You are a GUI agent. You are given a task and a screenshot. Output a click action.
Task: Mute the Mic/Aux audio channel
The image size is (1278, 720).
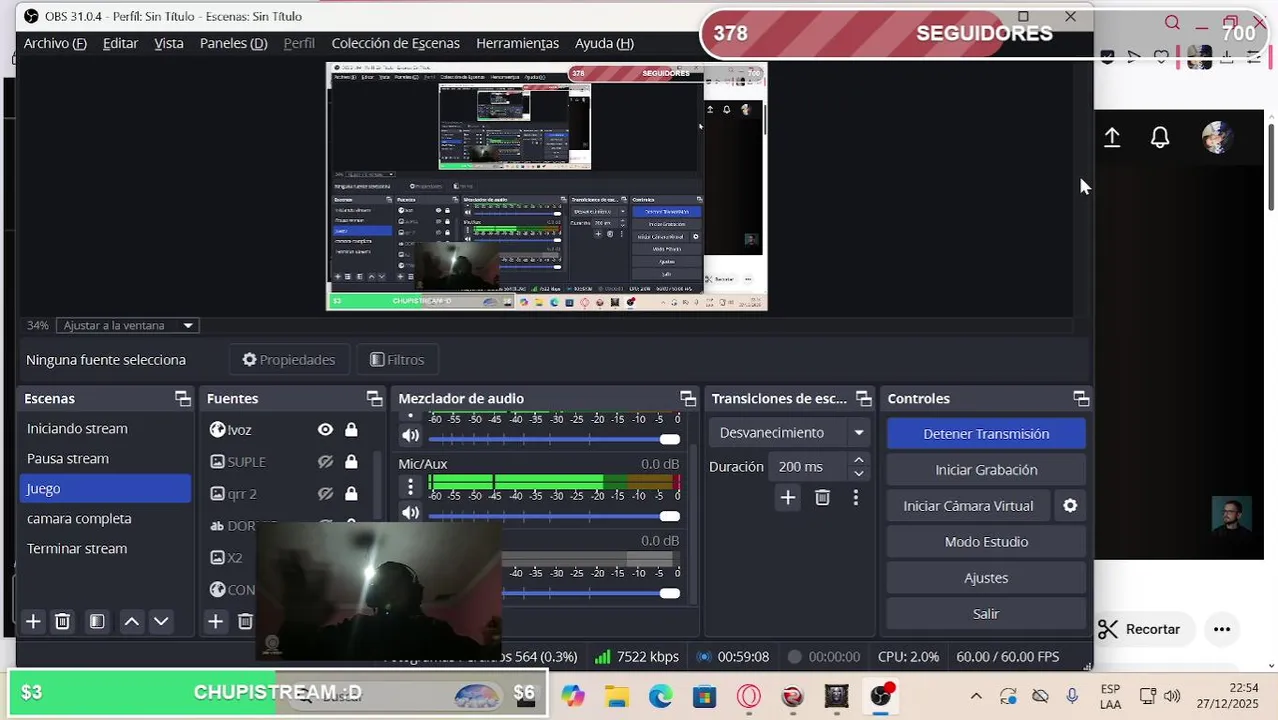click(410, 513)
